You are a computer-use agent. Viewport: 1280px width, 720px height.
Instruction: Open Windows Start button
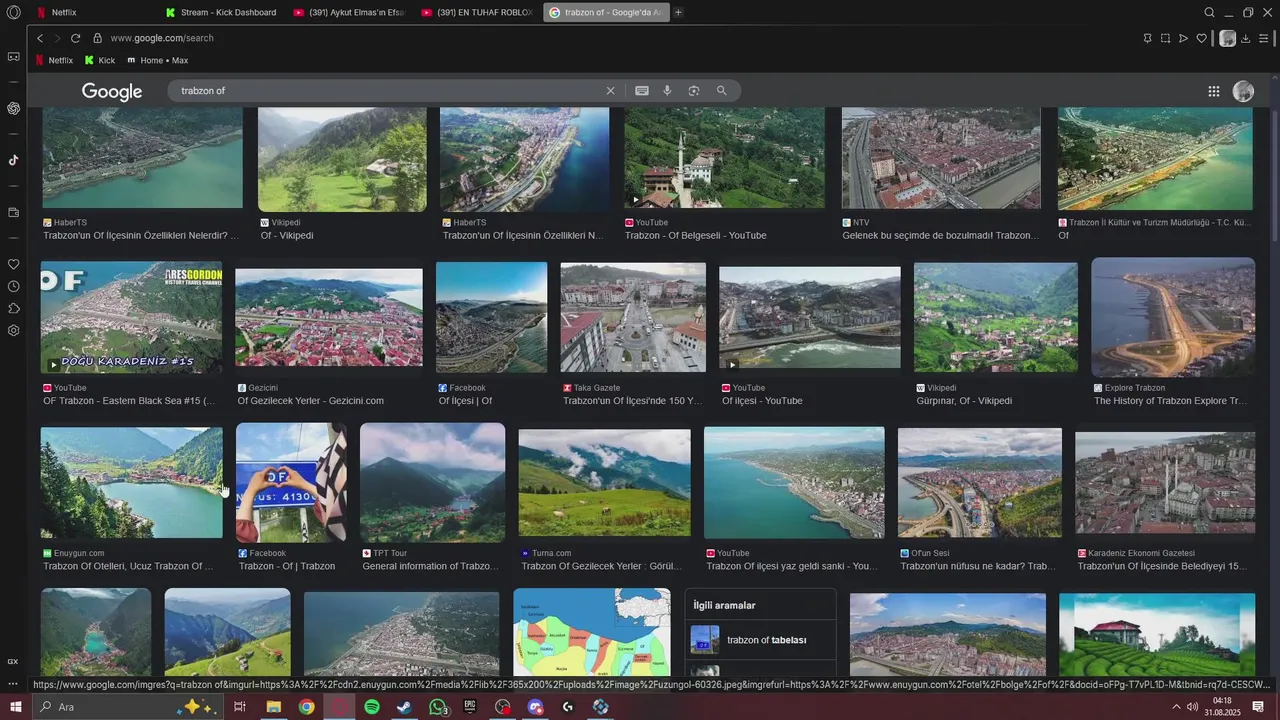coord(15,707)
